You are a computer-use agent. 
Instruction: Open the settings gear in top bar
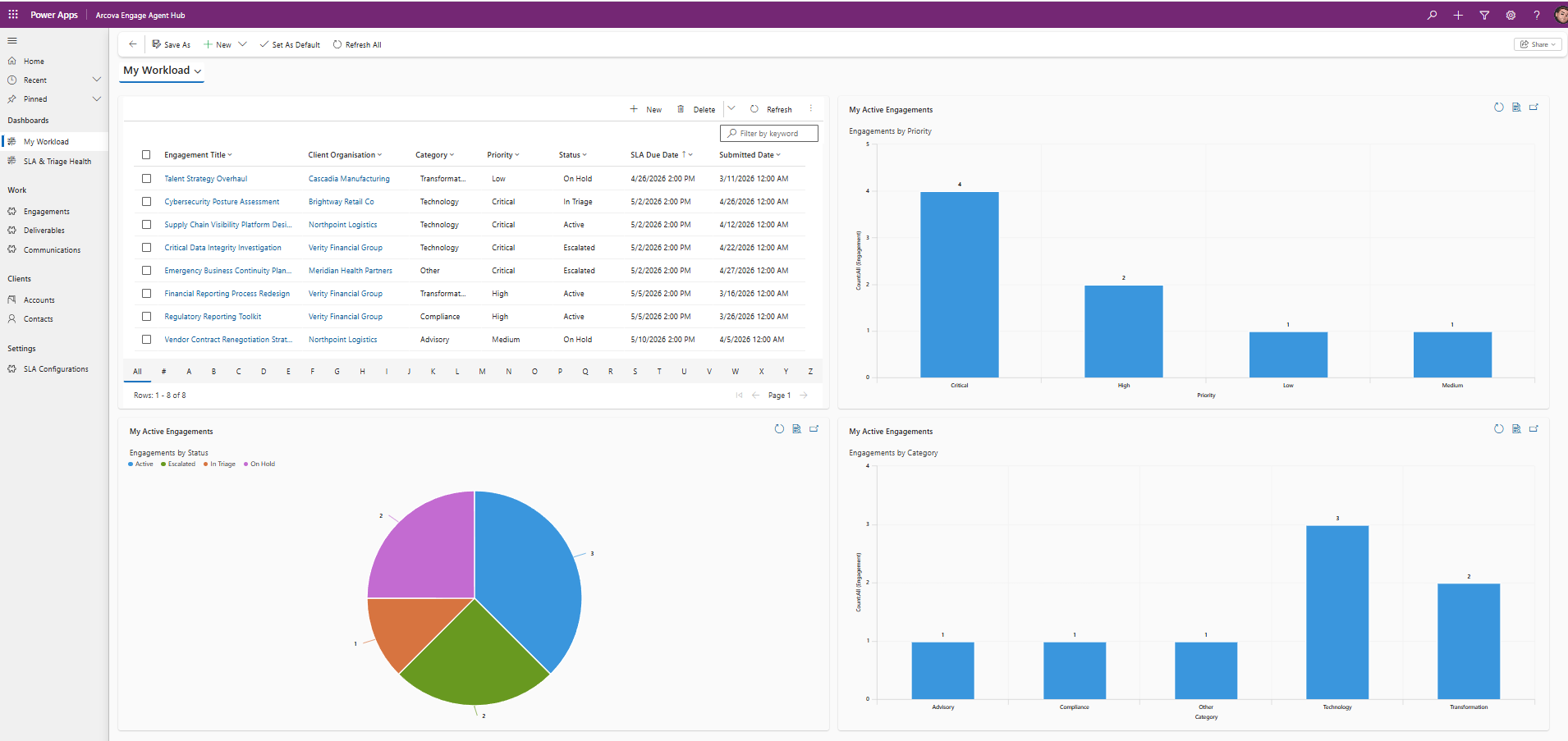point(1511,15)
